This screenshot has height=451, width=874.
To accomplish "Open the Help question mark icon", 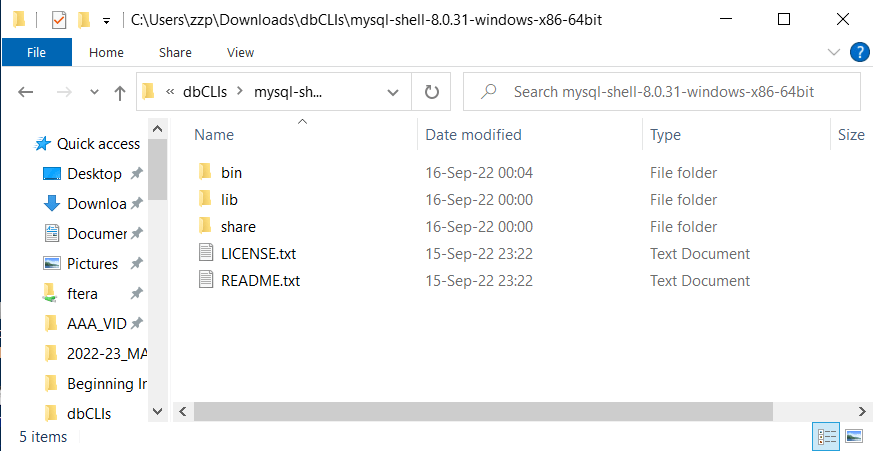I will pyautogui.click(x=860, y=52).
